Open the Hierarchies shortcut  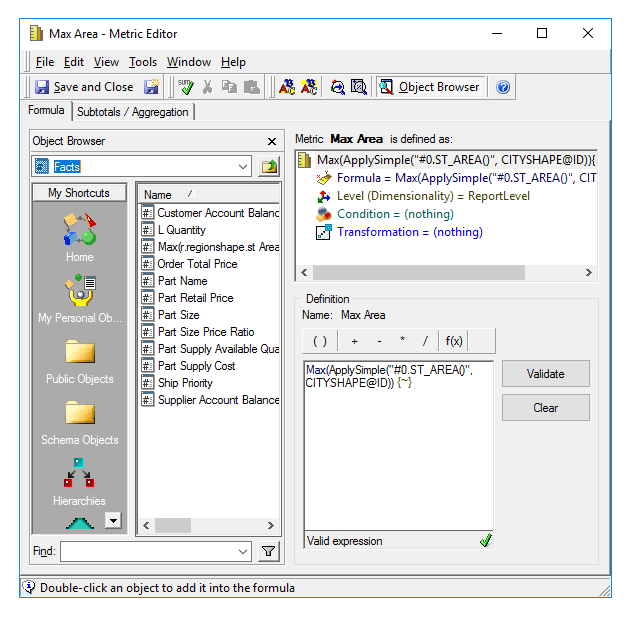(x=79, y=482)
